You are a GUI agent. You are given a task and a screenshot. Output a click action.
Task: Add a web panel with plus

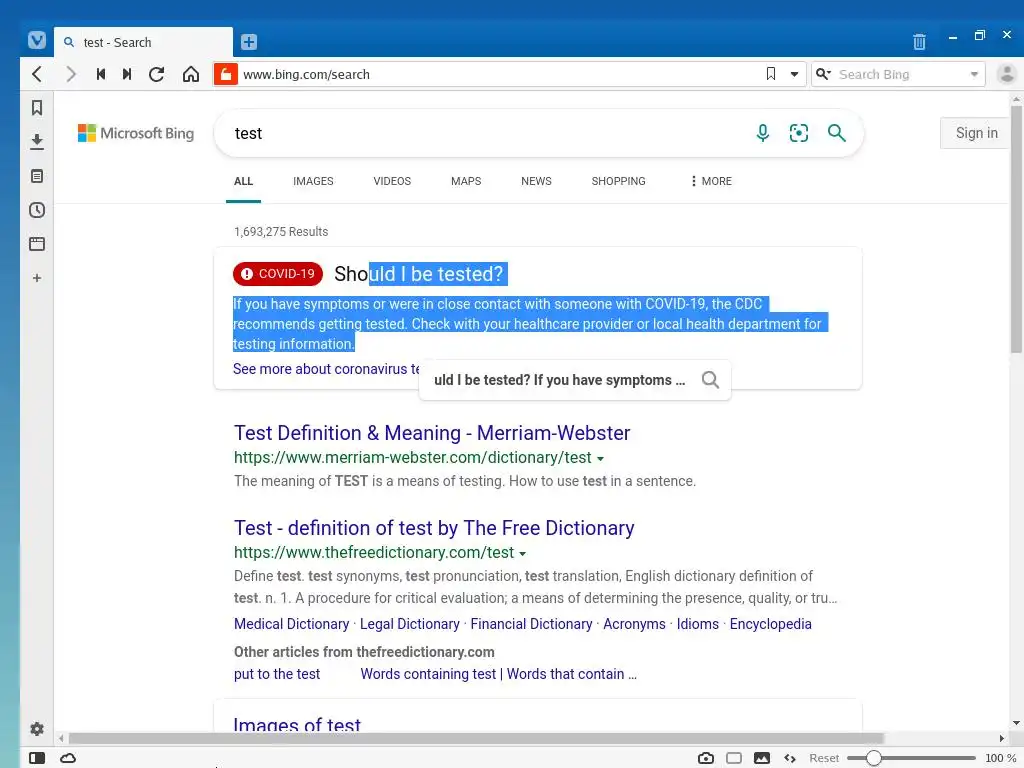click(x=37, y=278)
